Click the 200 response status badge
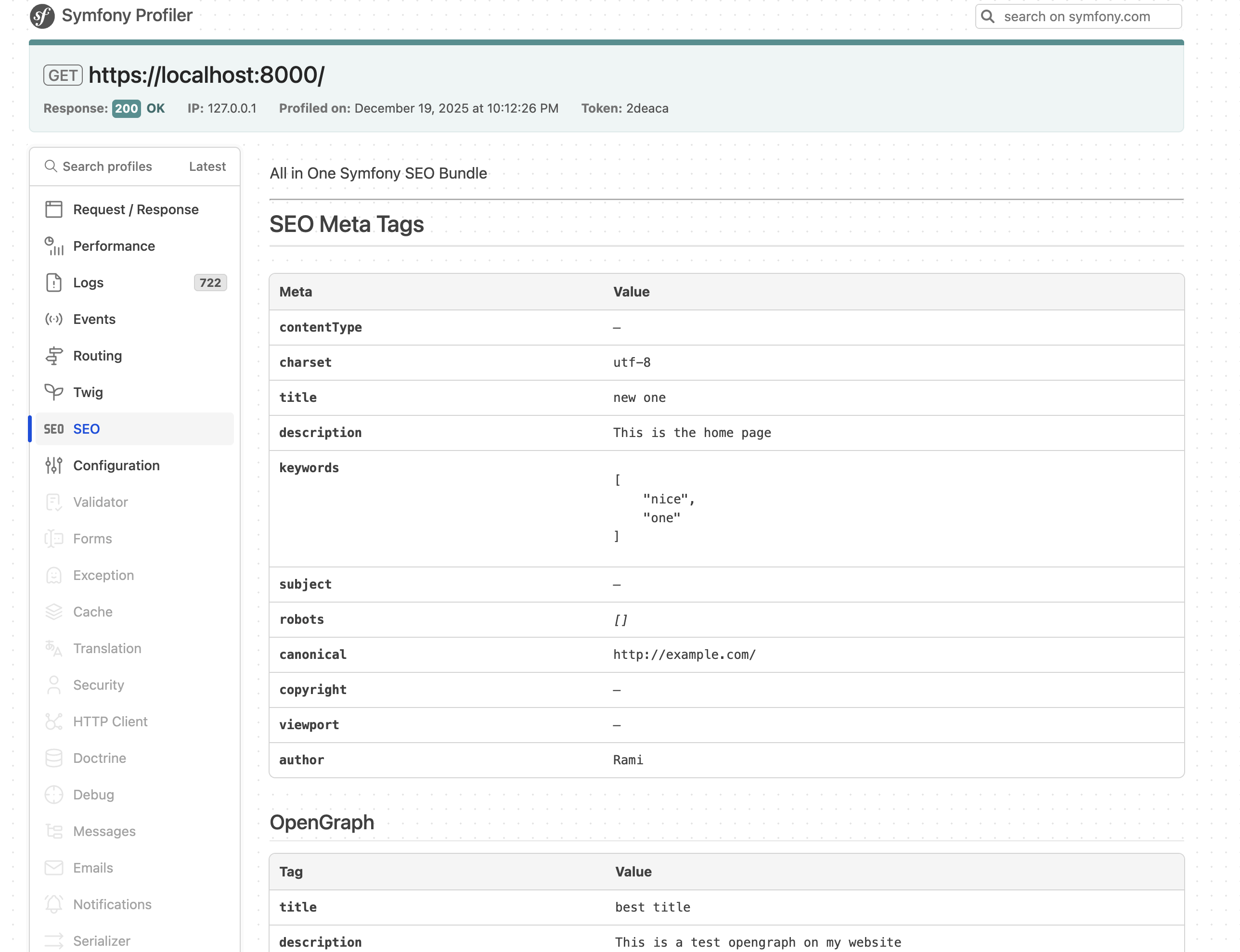1240x952 pixels. (x=126, y=108)
